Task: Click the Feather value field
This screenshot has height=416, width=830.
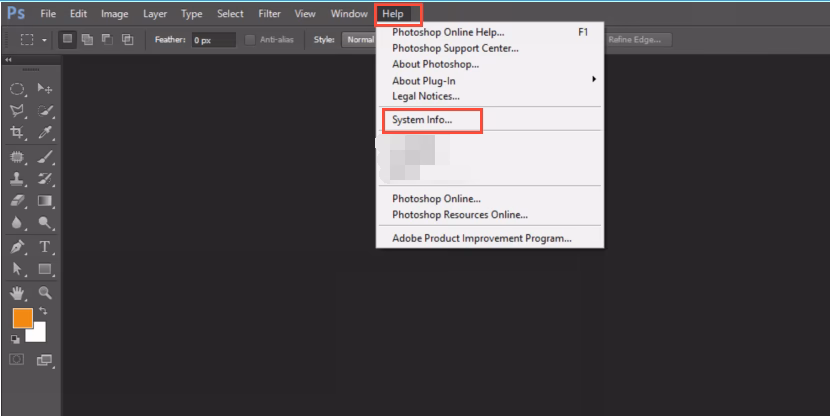Action: tap(213, 40)
